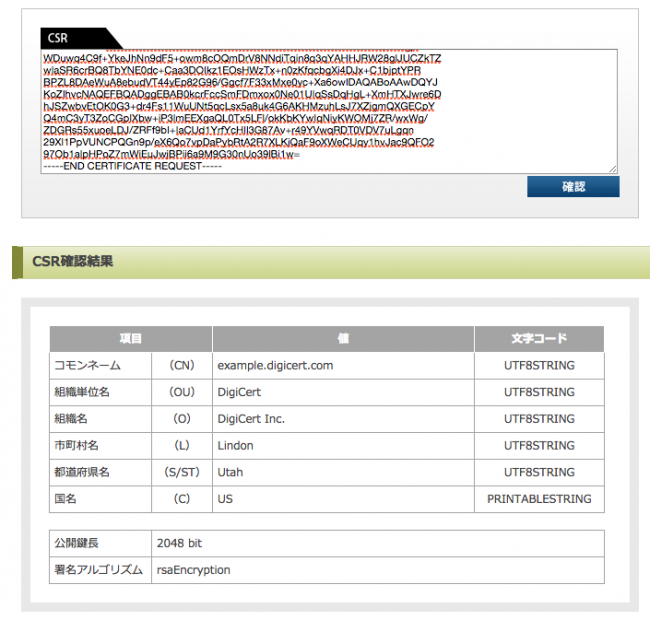Grab the CSR textarea resize handle
Viewport: 650px width, 620px height.
pos(613,169)
